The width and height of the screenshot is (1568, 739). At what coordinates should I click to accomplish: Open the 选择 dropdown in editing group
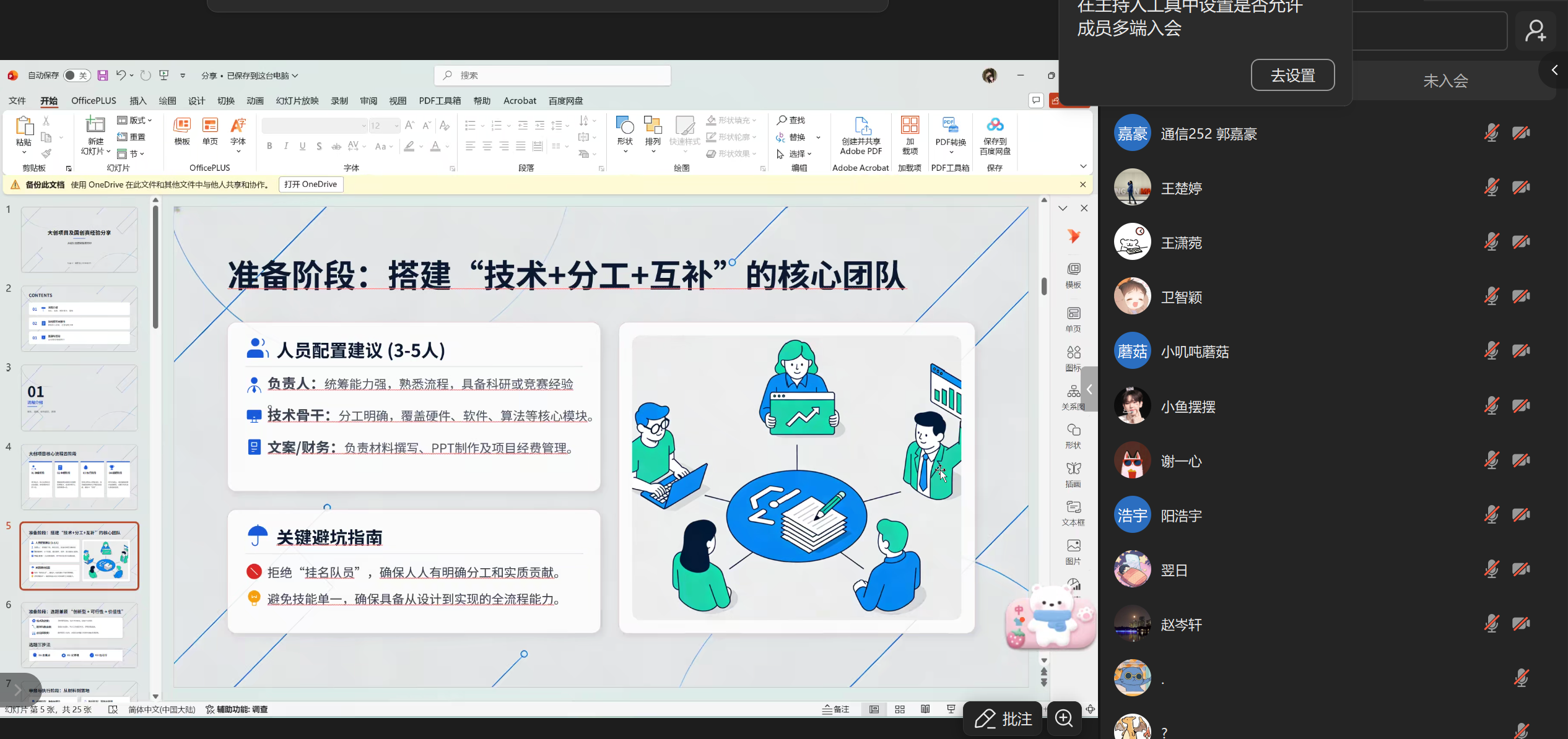799,153
